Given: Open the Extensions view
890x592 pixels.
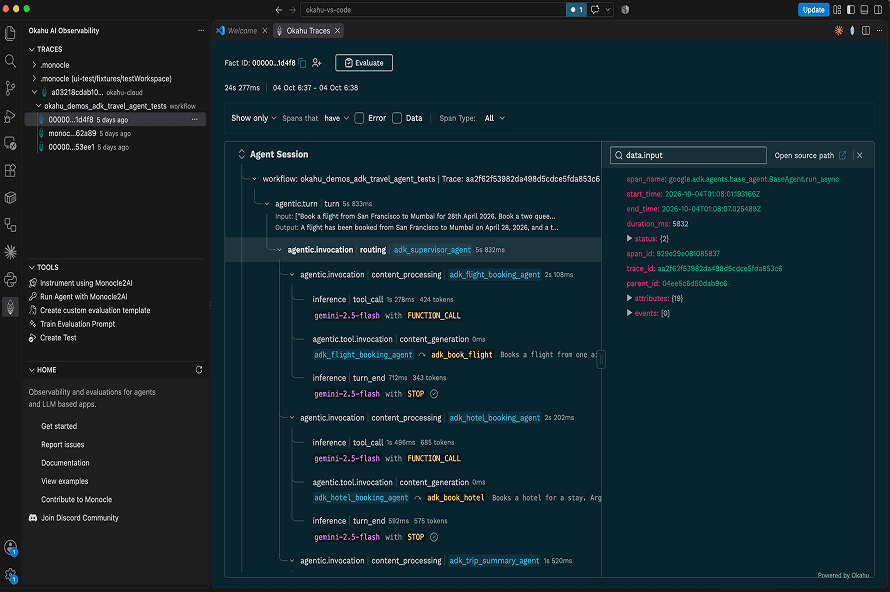Looking at the screenshot, I should tap(10, 170).
